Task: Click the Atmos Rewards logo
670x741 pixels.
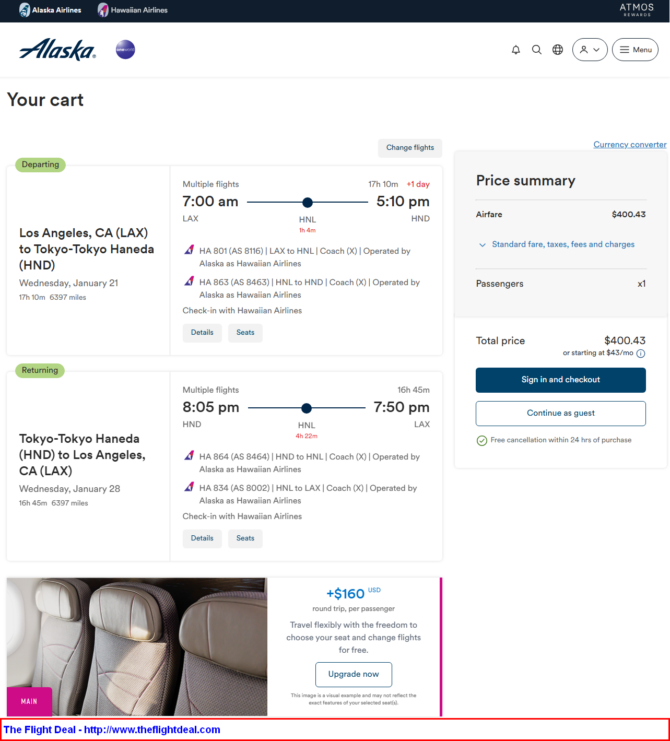Action: point(636,9)
